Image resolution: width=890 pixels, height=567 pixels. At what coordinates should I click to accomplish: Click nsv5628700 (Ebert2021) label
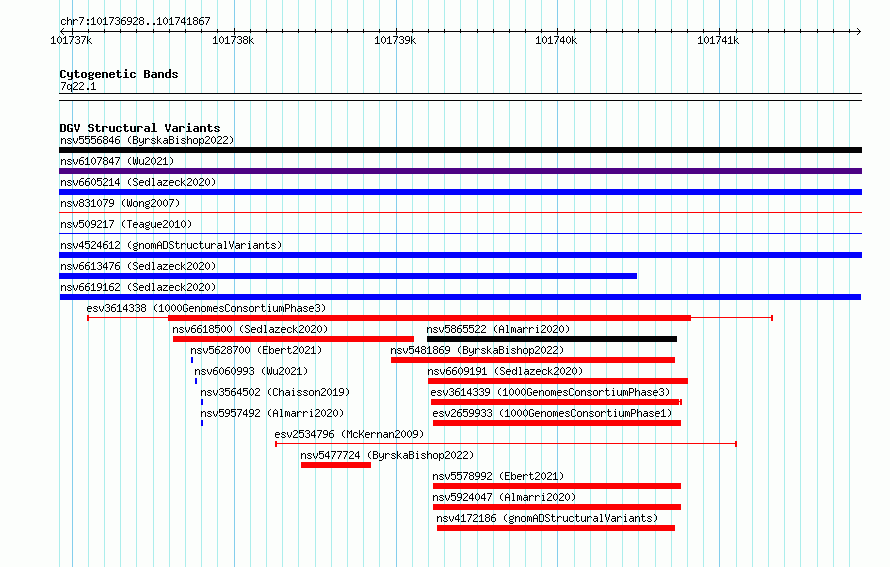point(256,350)
